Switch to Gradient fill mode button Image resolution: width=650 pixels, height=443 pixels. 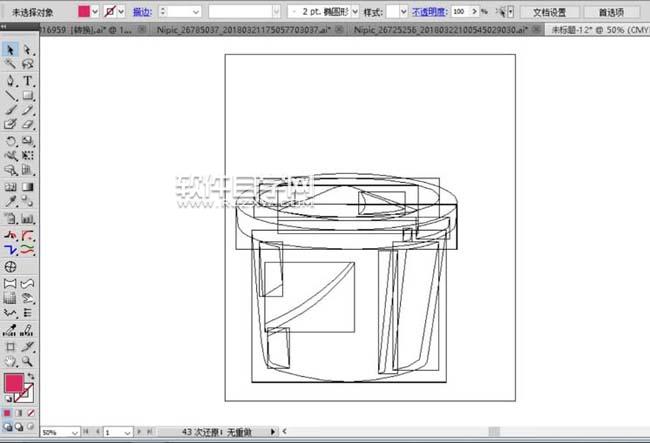[19, 413]
